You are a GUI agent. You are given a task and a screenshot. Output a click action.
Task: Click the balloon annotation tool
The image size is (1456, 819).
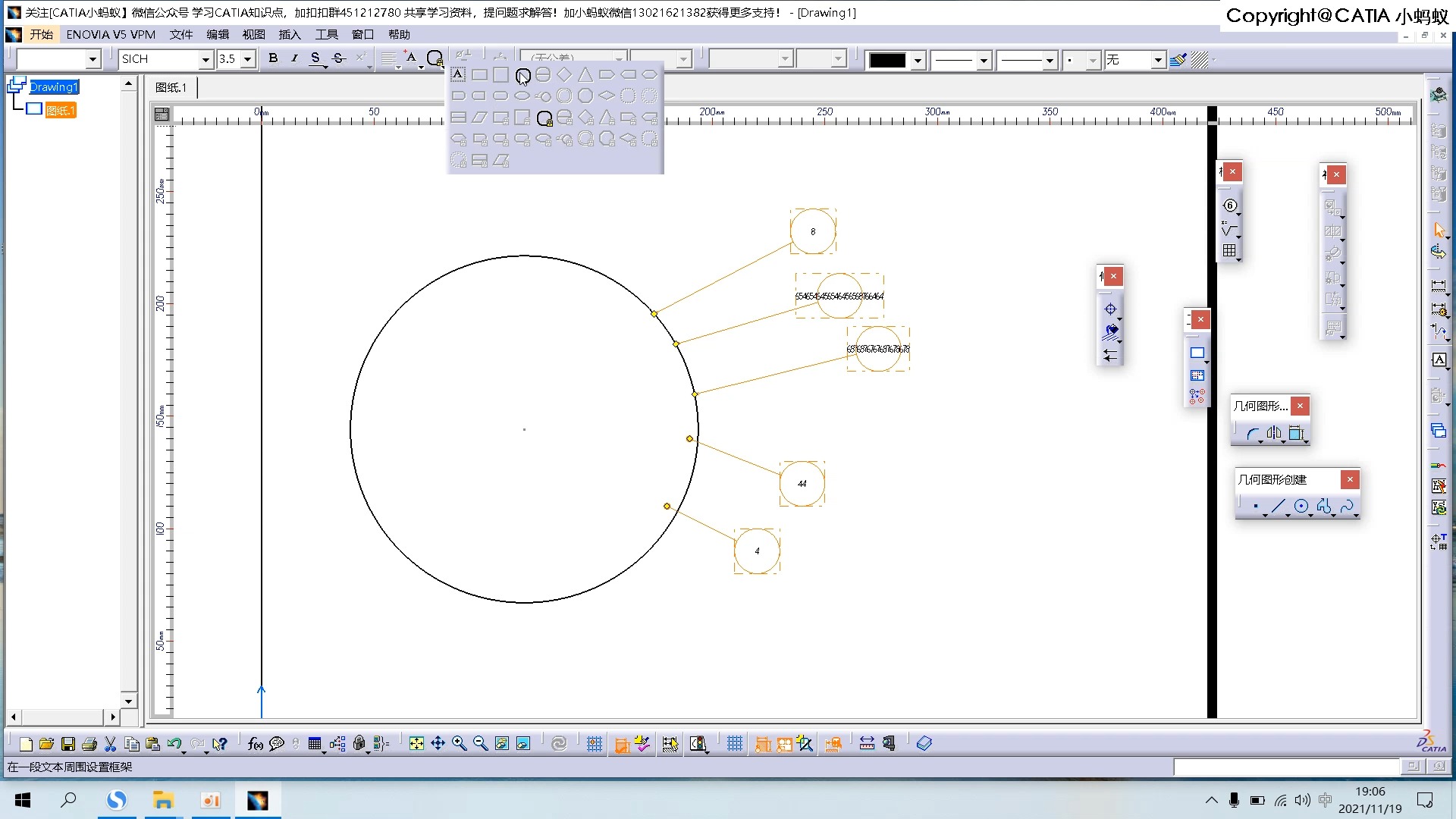[1230, 206]
